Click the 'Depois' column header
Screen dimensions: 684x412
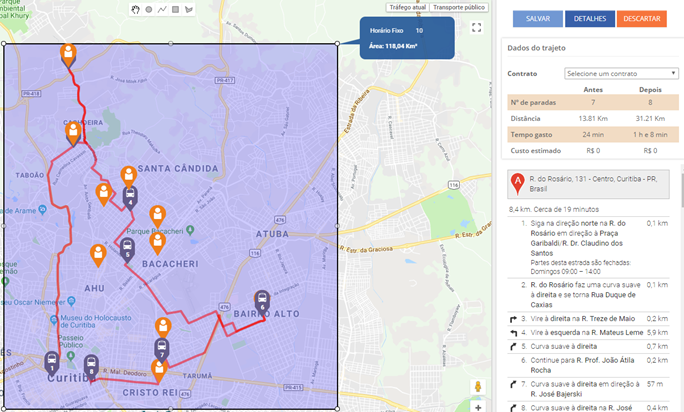(650, 89)
